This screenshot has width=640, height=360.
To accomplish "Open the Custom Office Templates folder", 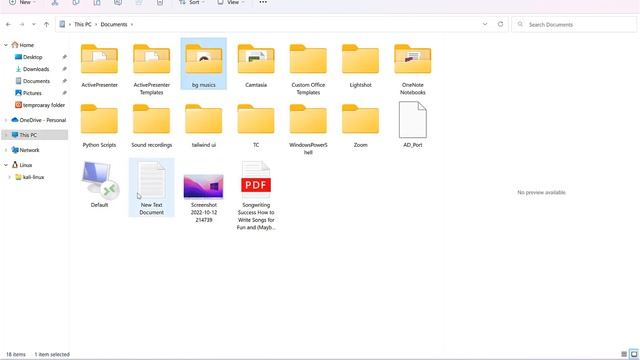I will pyautogui.click(x=308, y=69).
